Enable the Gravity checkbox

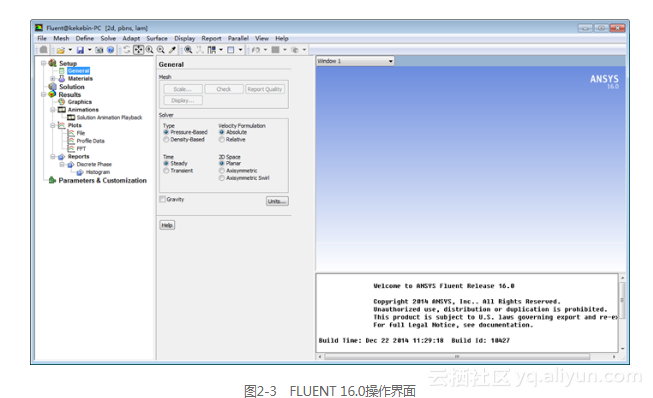pyautogui.click(x=162, y=199)
